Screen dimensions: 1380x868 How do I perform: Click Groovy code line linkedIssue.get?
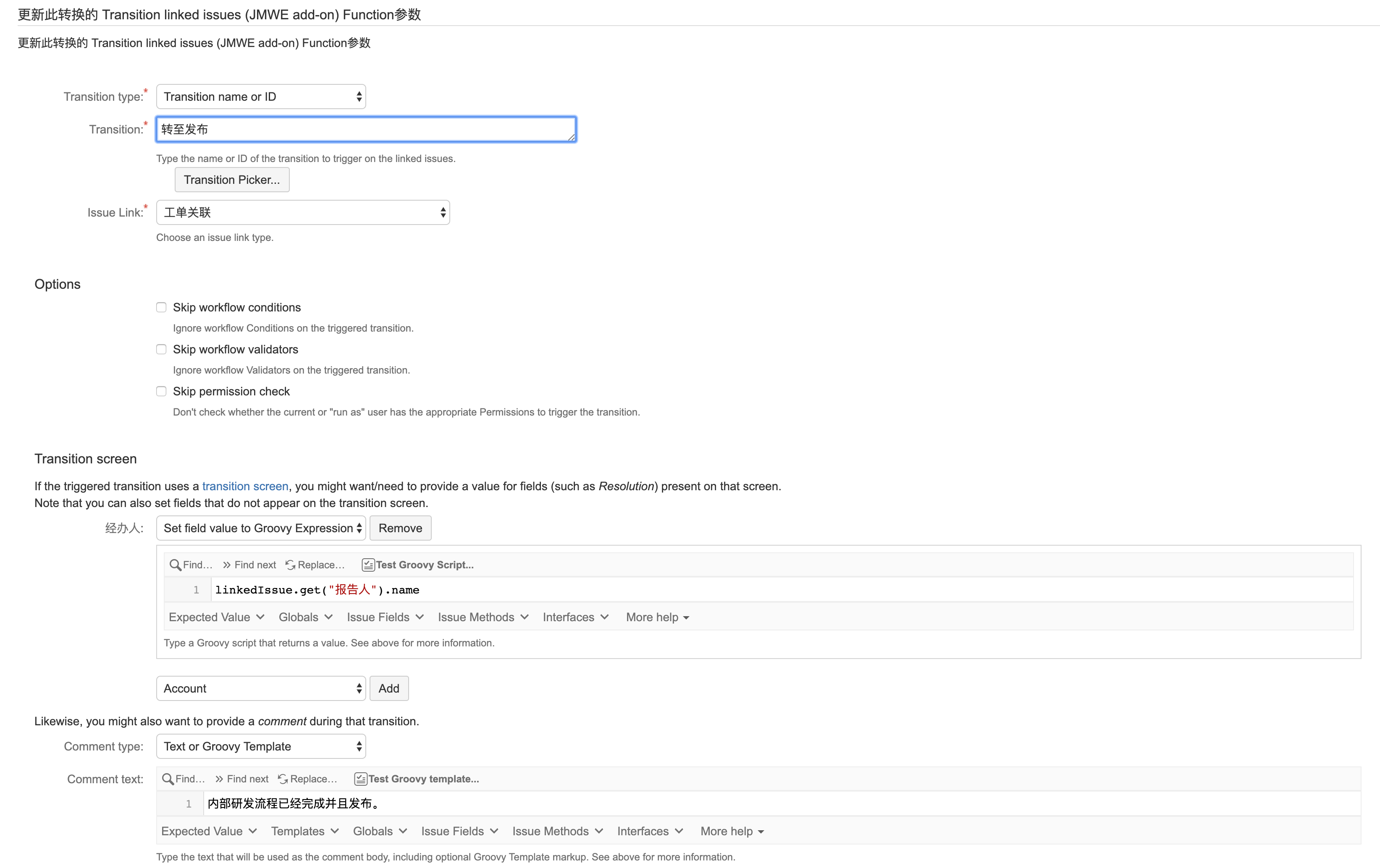pyautogui.click(x=317, y=590)
